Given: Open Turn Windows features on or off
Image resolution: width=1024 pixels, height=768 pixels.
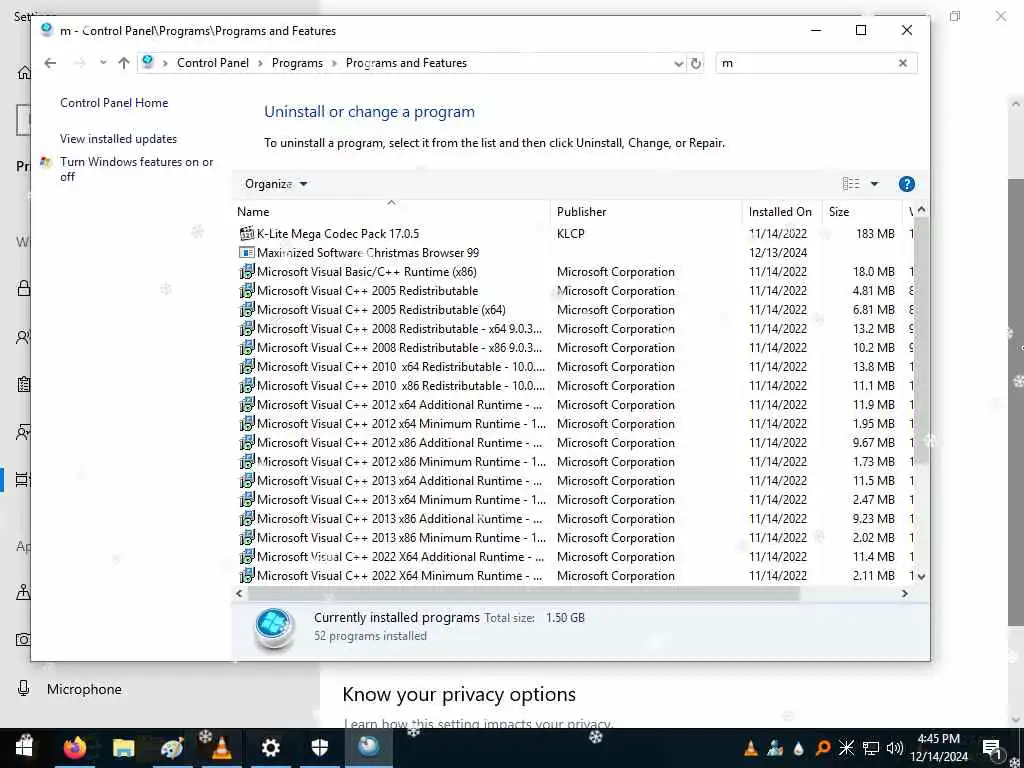Looking at the screenshot, I should pyautogui.click(x=136, y=169).
